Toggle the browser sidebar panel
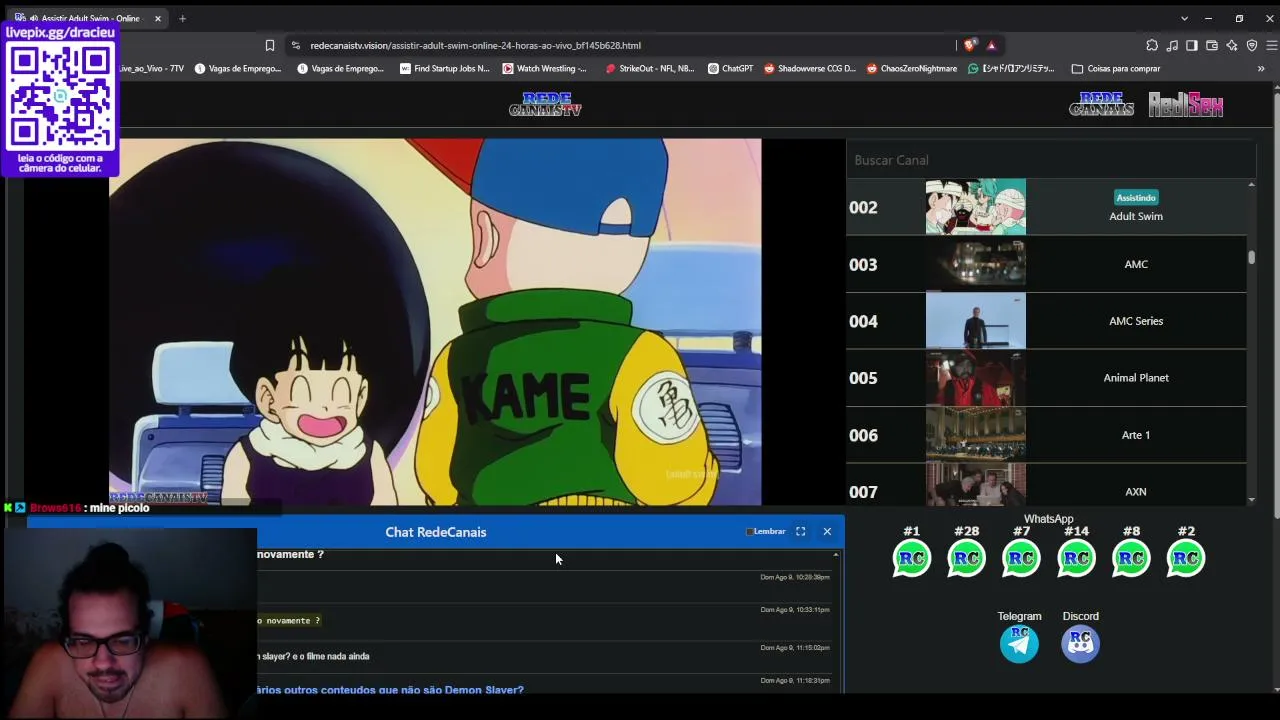This screenshot has width=1280, height=720. [x=1192, y=45]
